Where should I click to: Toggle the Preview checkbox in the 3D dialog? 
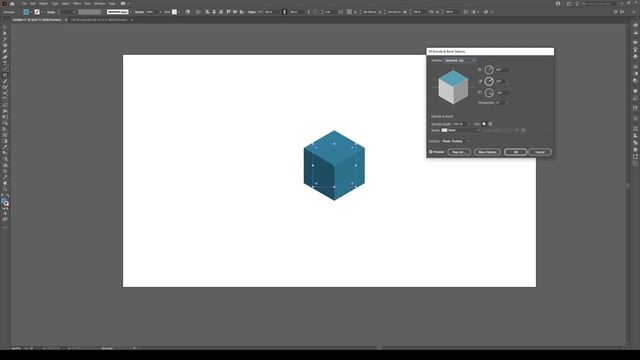(430, 152)
